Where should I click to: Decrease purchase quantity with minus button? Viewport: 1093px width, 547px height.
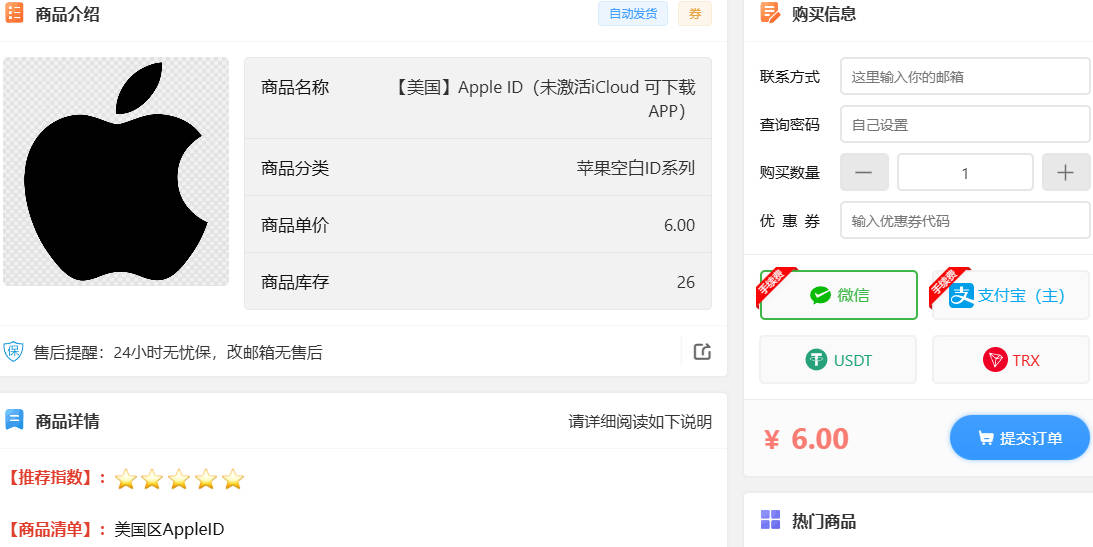pos(864,172)
